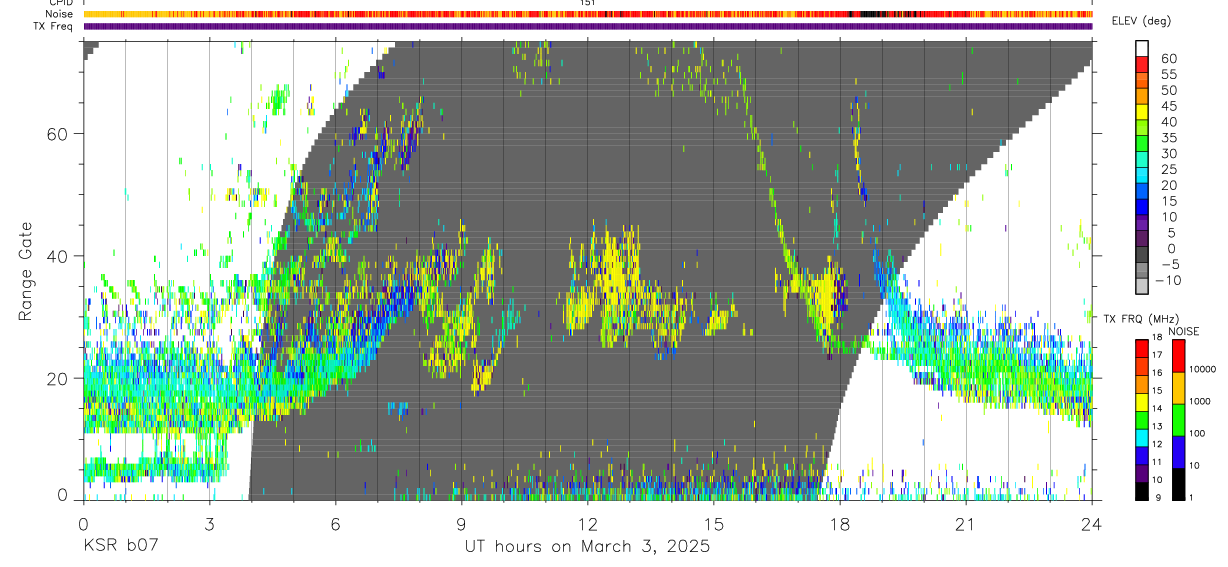Click the '151' CPID value above the plot
The image size is (1228, 567).
[588, 3]
